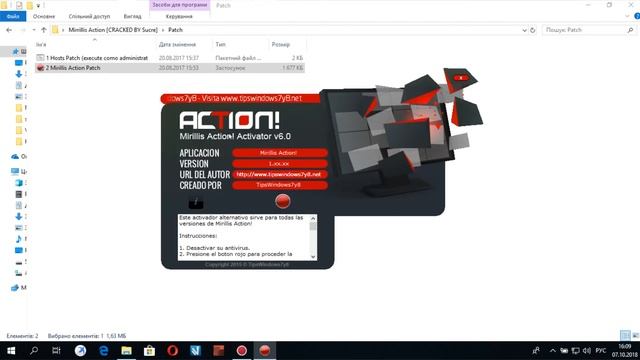Viewport: 640px width, 360px height.
Task: Click the Activator URL del autor field
Action: pos(280,174)
